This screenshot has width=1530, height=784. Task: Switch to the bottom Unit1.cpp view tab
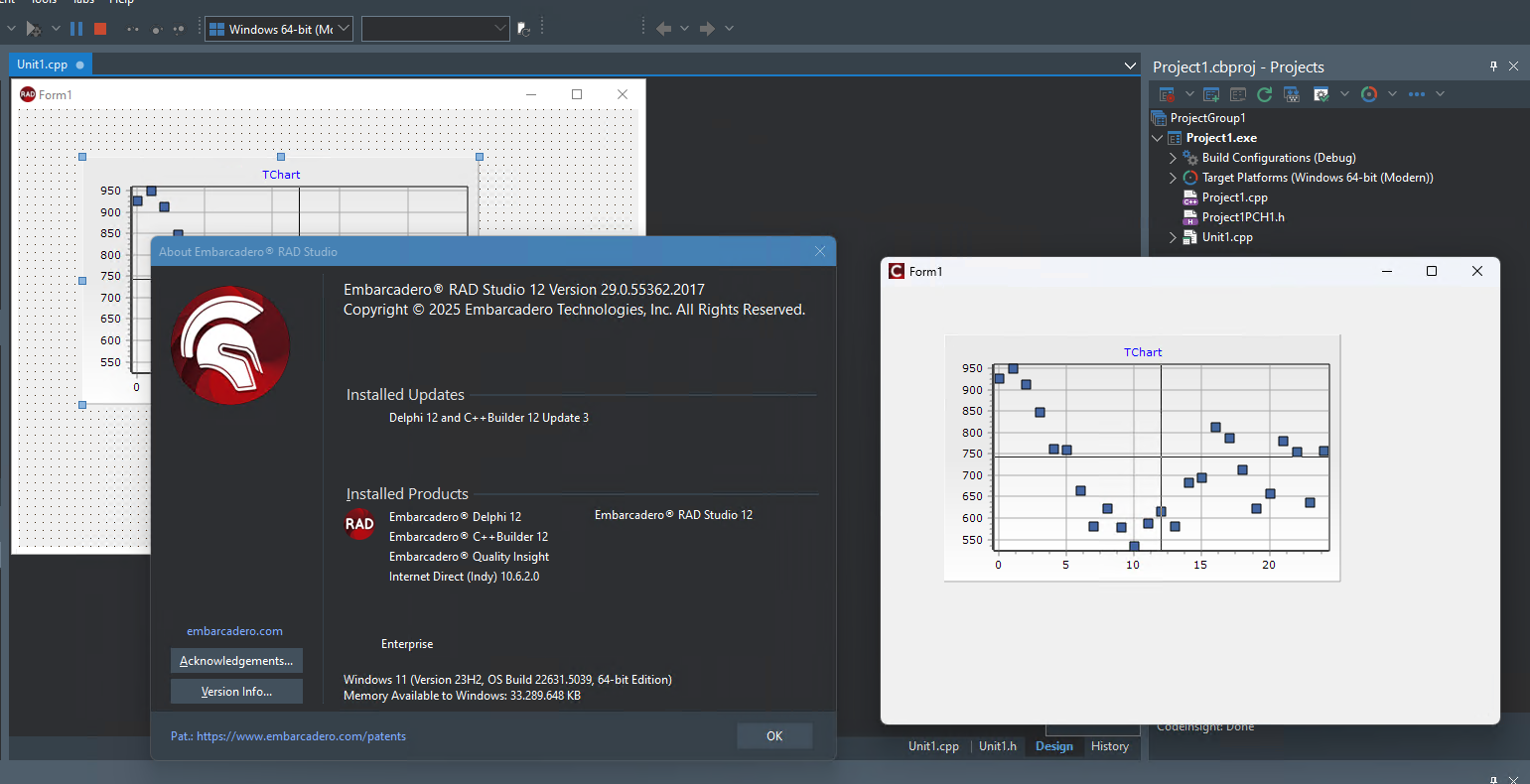pos(933,746)
